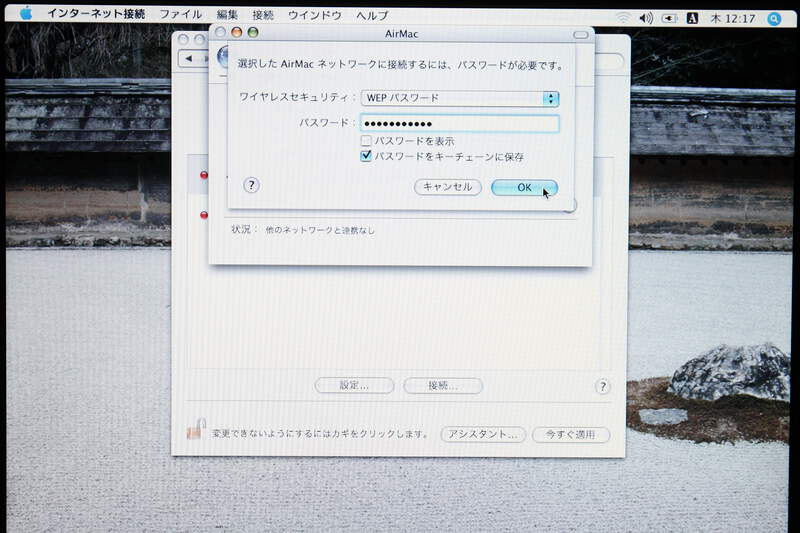The width and height of the screenshot is (800, 533).
Task: Click the back arrow in System Preferences window
Action: pos(189,59)
